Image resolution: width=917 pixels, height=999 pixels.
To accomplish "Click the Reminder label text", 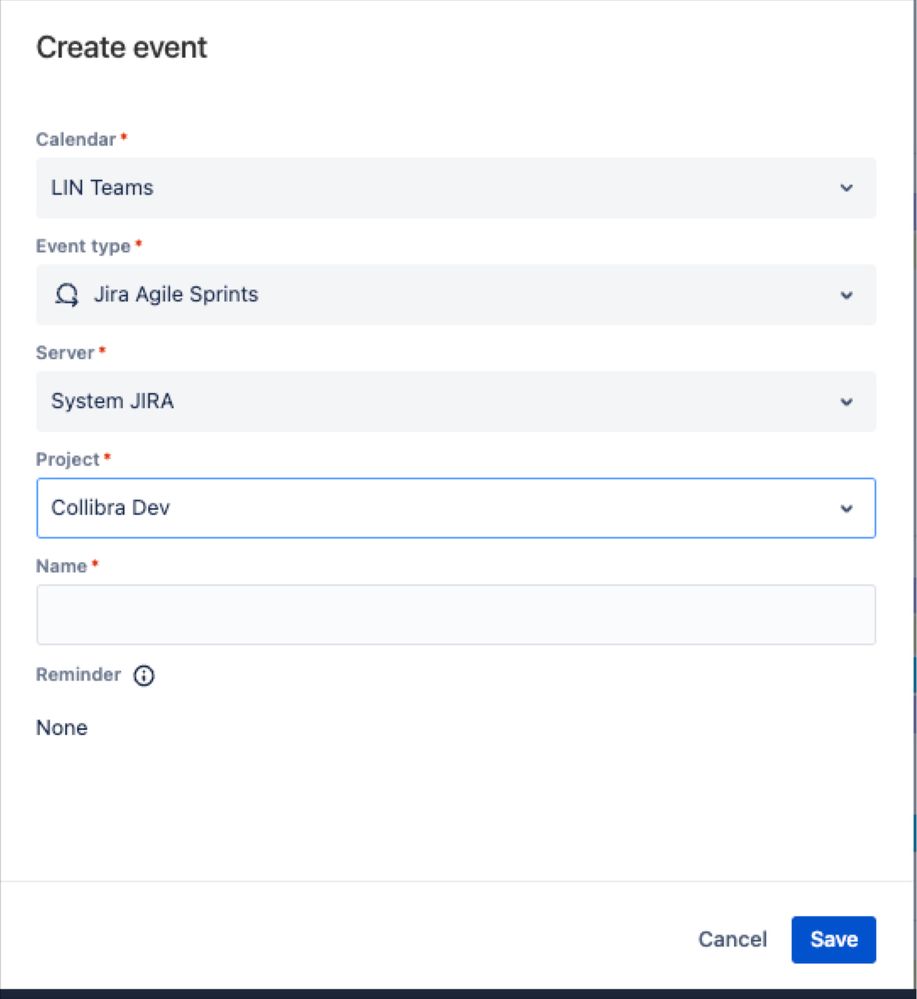I will pos(78,675).
